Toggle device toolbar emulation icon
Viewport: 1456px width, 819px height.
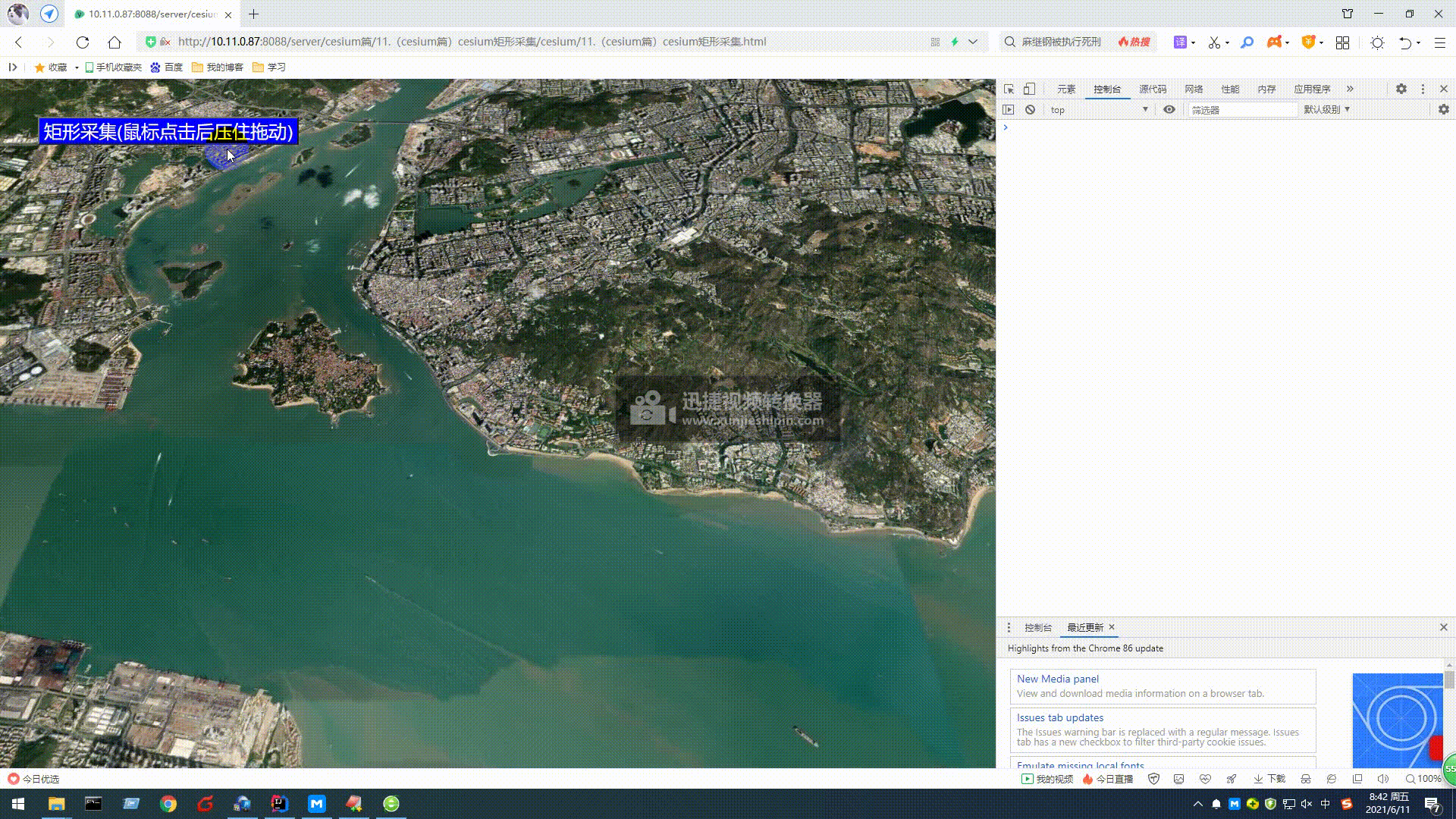[x=1029, y=89]
